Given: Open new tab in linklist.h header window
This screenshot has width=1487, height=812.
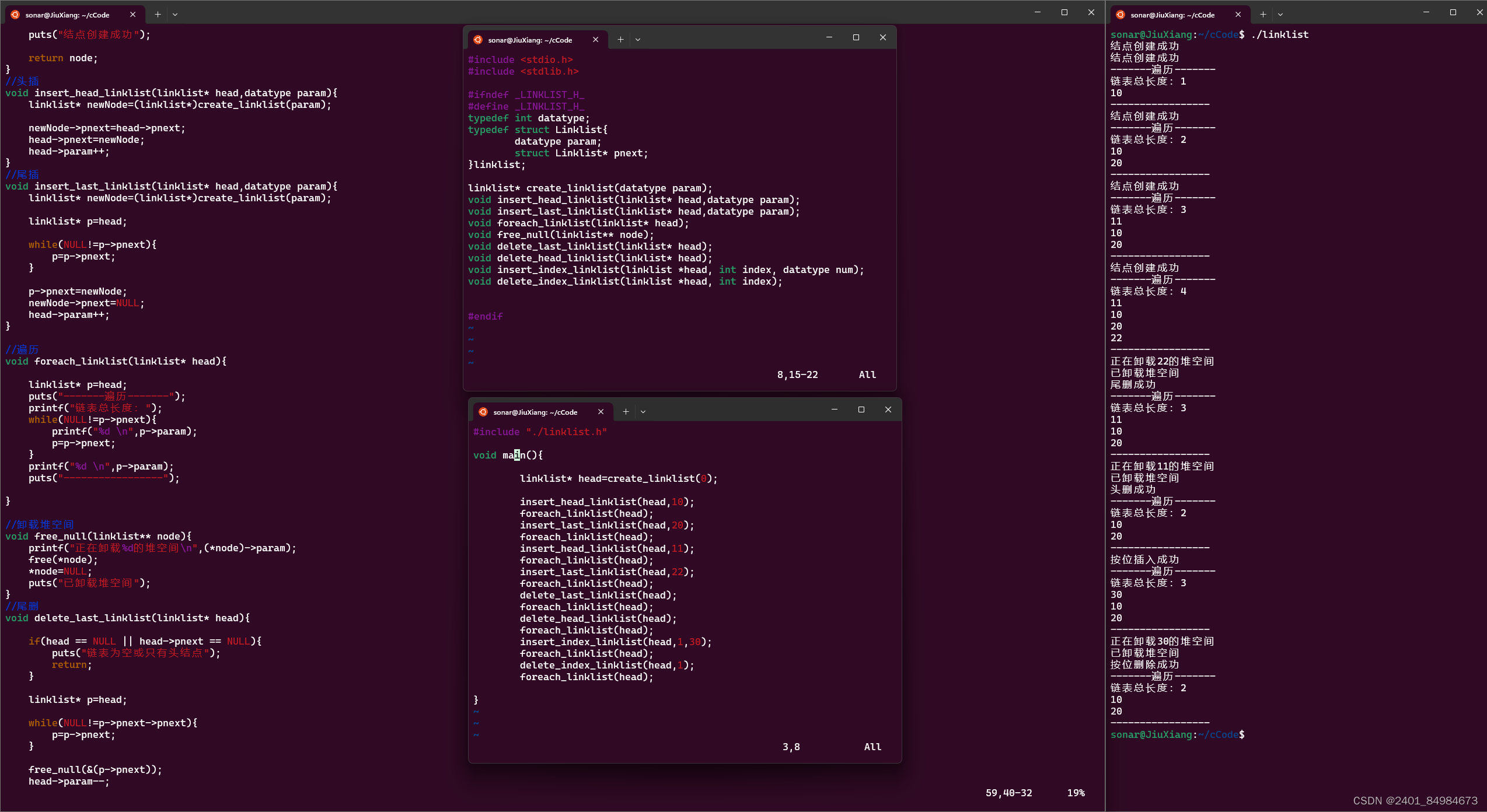Looking at the screenshot, I should (x=620, y=40).
